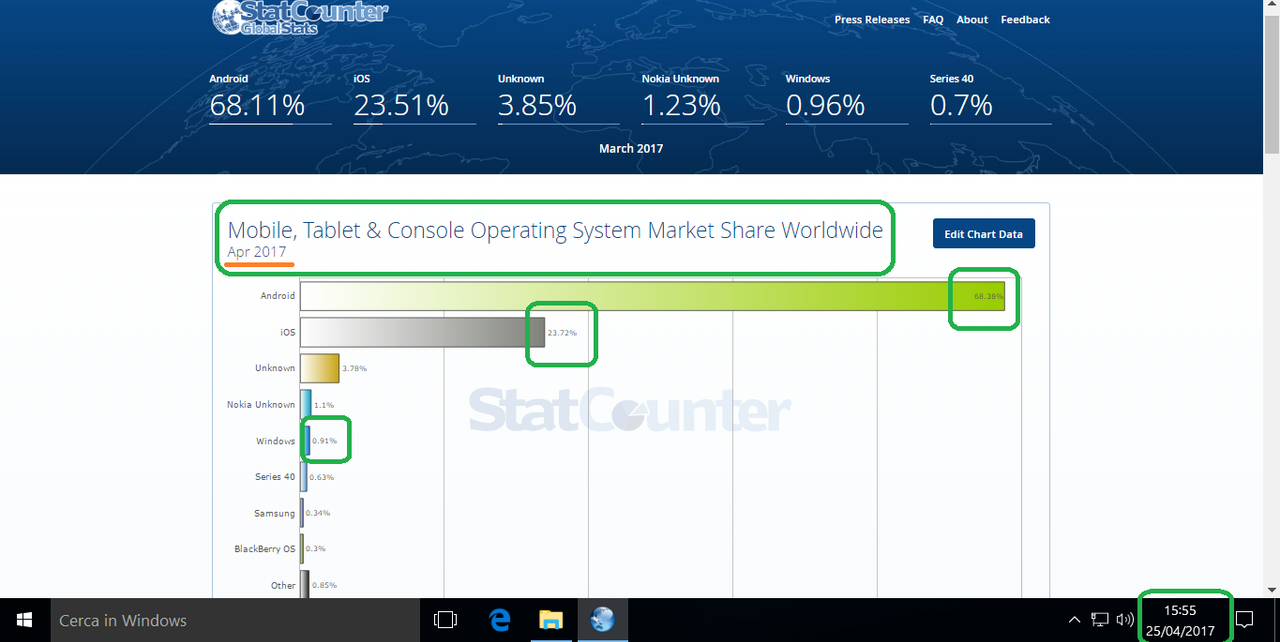
Task: Click the 1.1% value label
Action: [324, 405]
